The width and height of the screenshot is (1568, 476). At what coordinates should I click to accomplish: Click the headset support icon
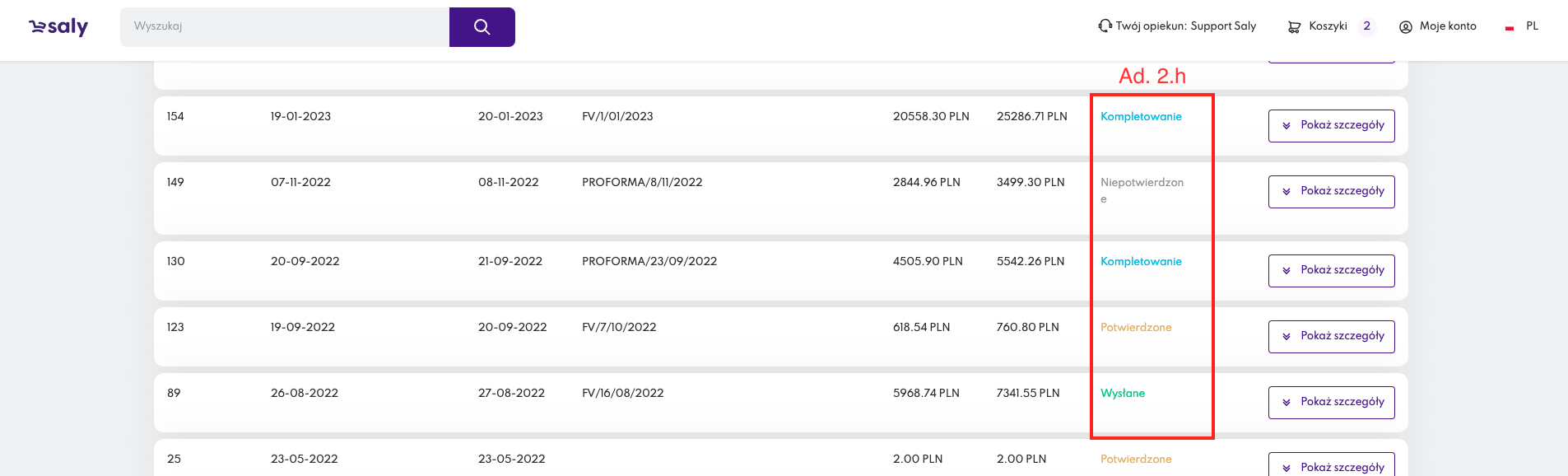click(x=1105, y=26)
